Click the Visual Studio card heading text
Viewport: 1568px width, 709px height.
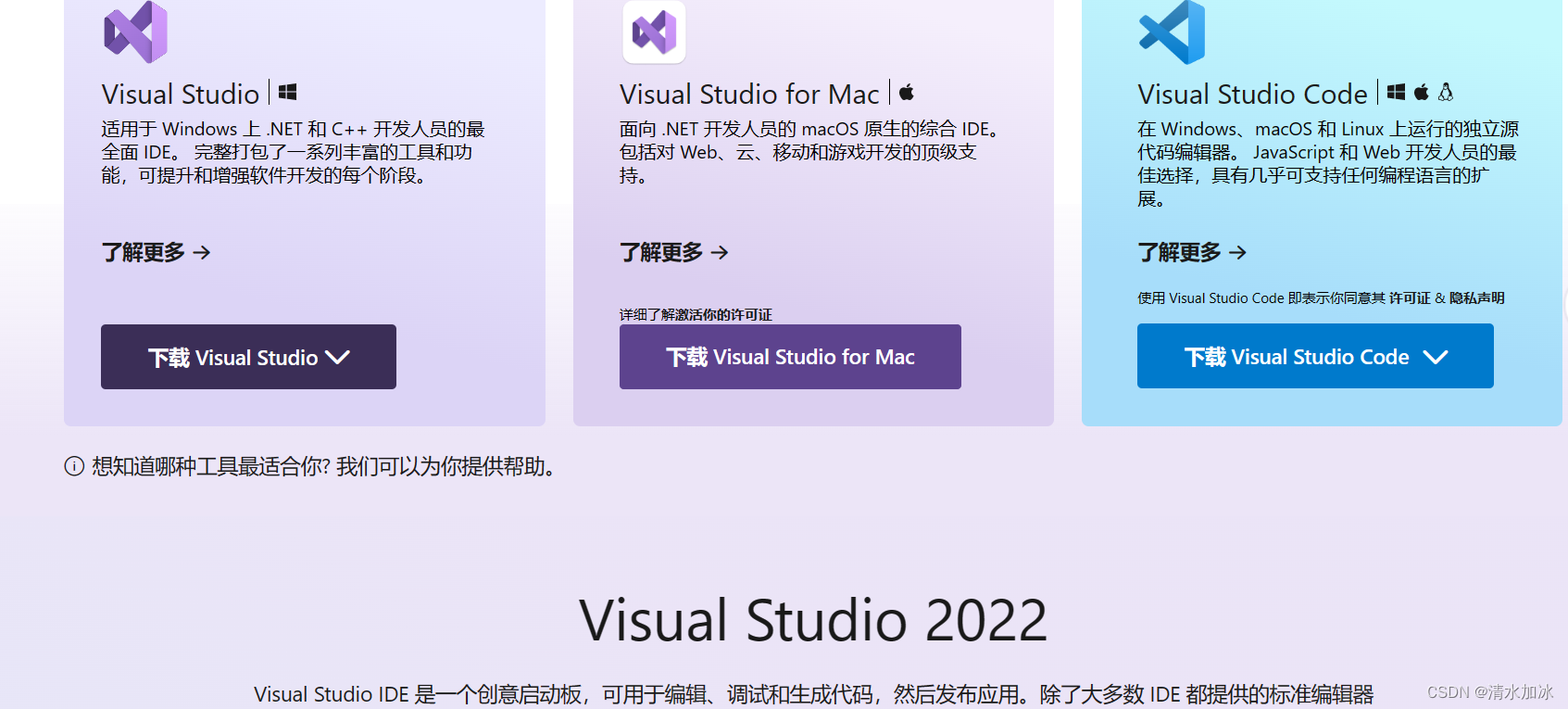[x=181, y=94]
